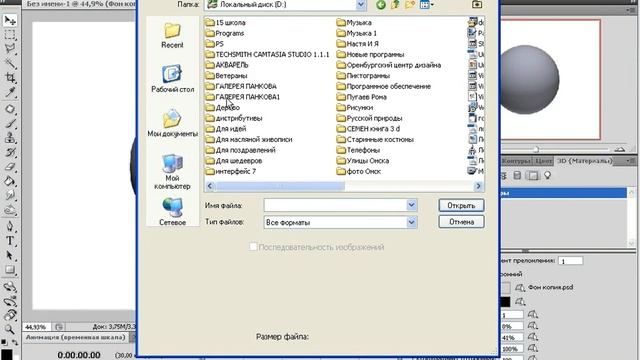Select the Type tool
Image resolution: width=640 pixels, height=360 pixels.
point(10,241)
